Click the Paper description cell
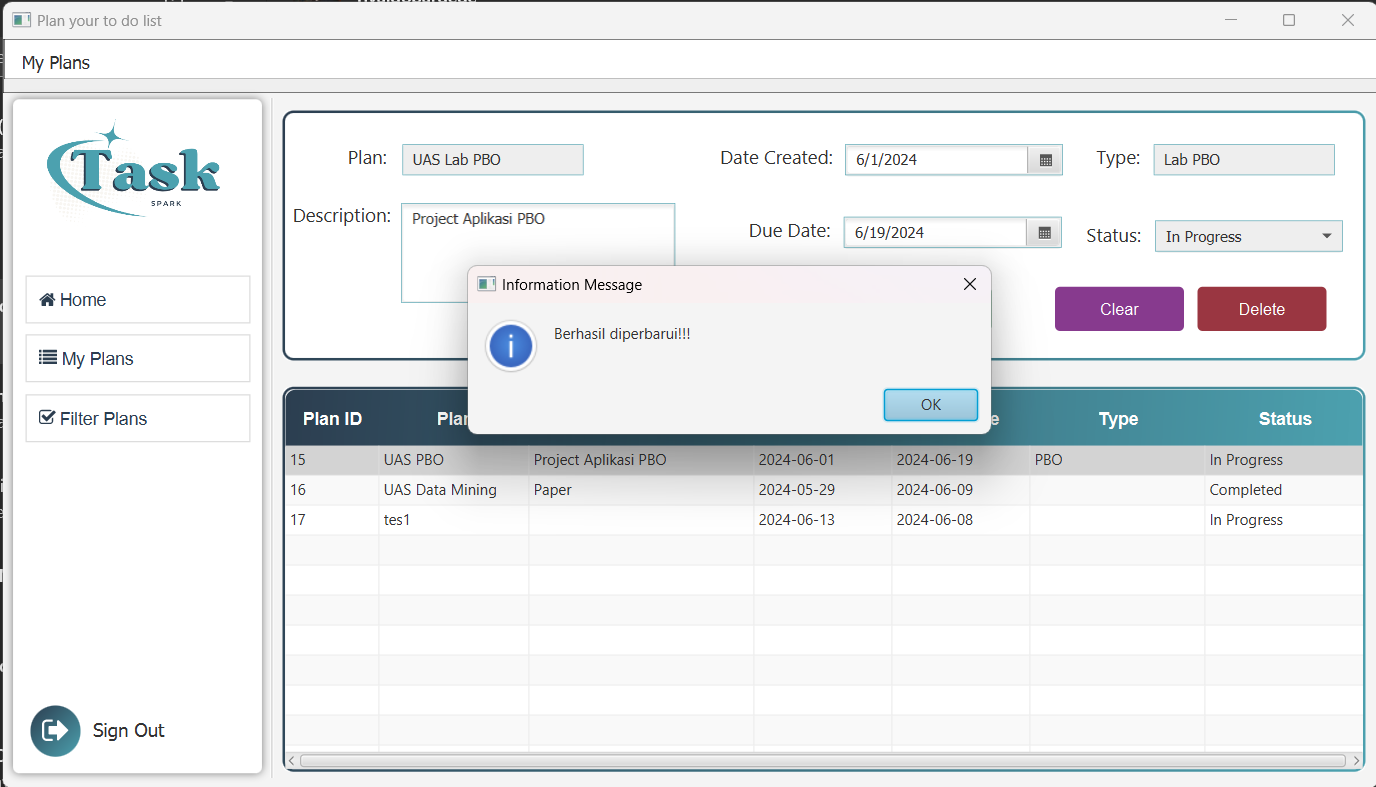The image size is (1376, 787). (641, 490)
